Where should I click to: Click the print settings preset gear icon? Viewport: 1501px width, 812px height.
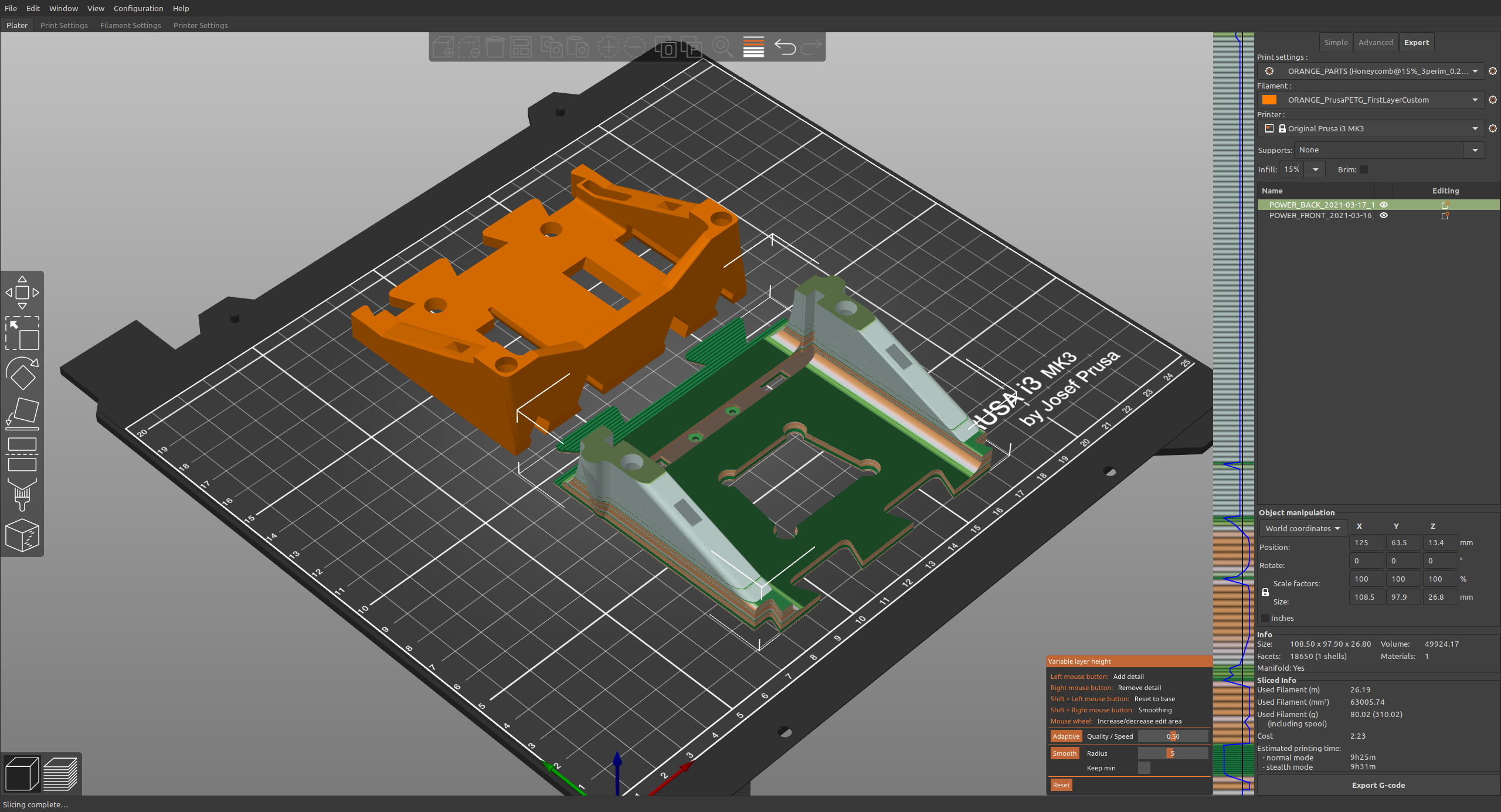(1493, 71)
